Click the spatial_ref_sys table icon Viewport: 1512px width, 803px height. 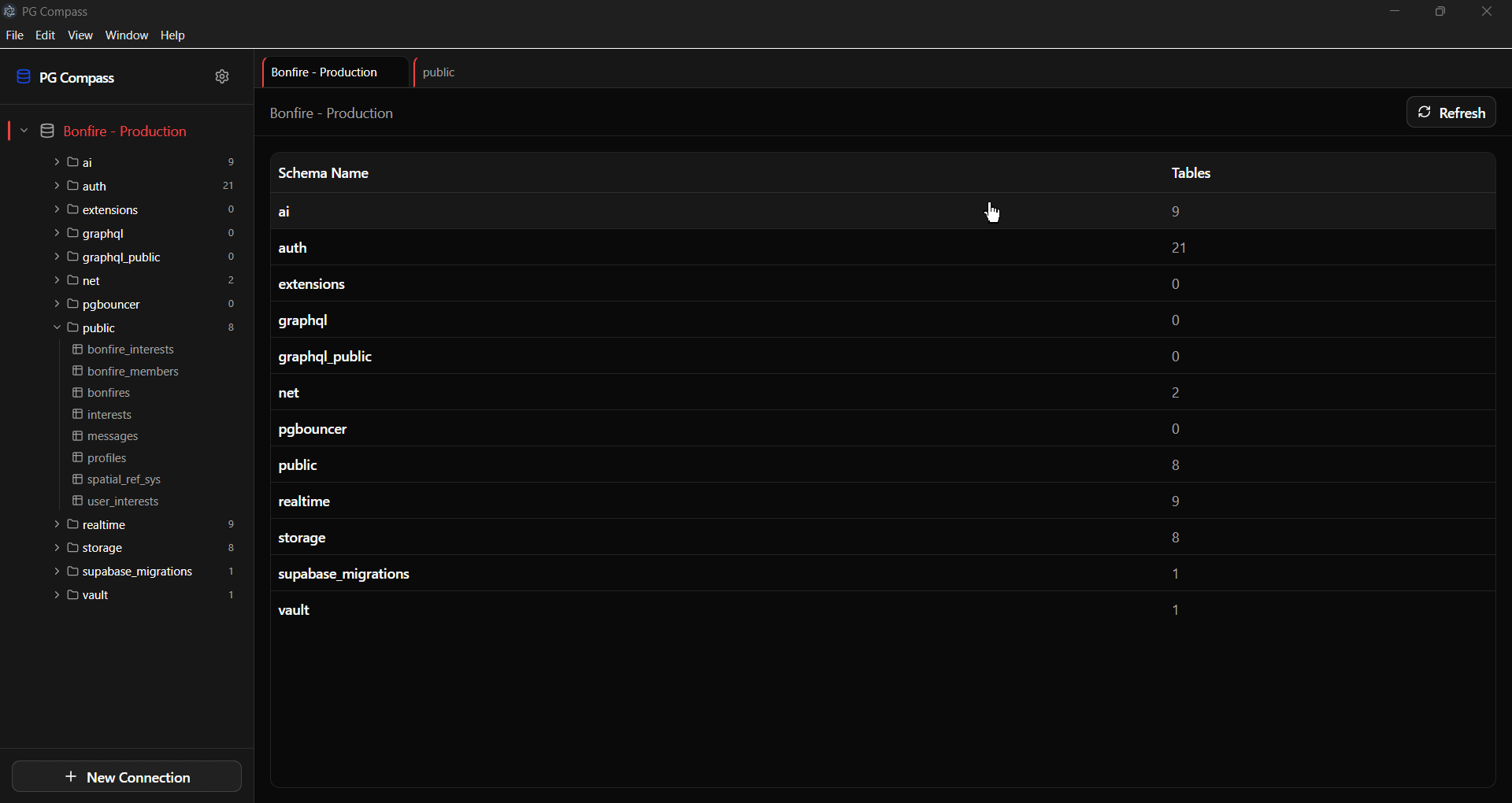(x=78, y=479)
